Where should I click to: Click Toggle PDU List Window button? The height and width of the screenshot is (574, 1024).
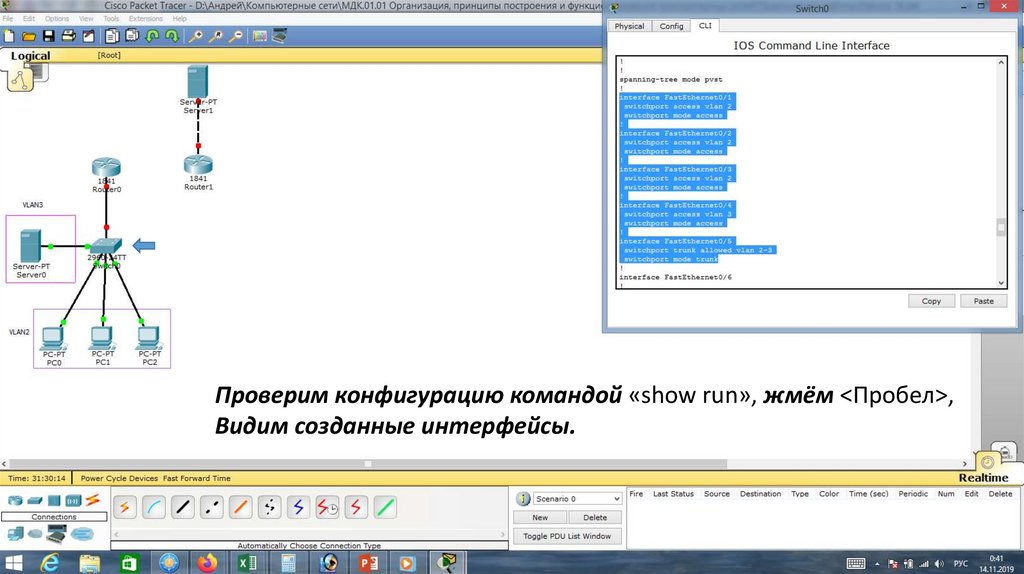click(x=567, y=536)
